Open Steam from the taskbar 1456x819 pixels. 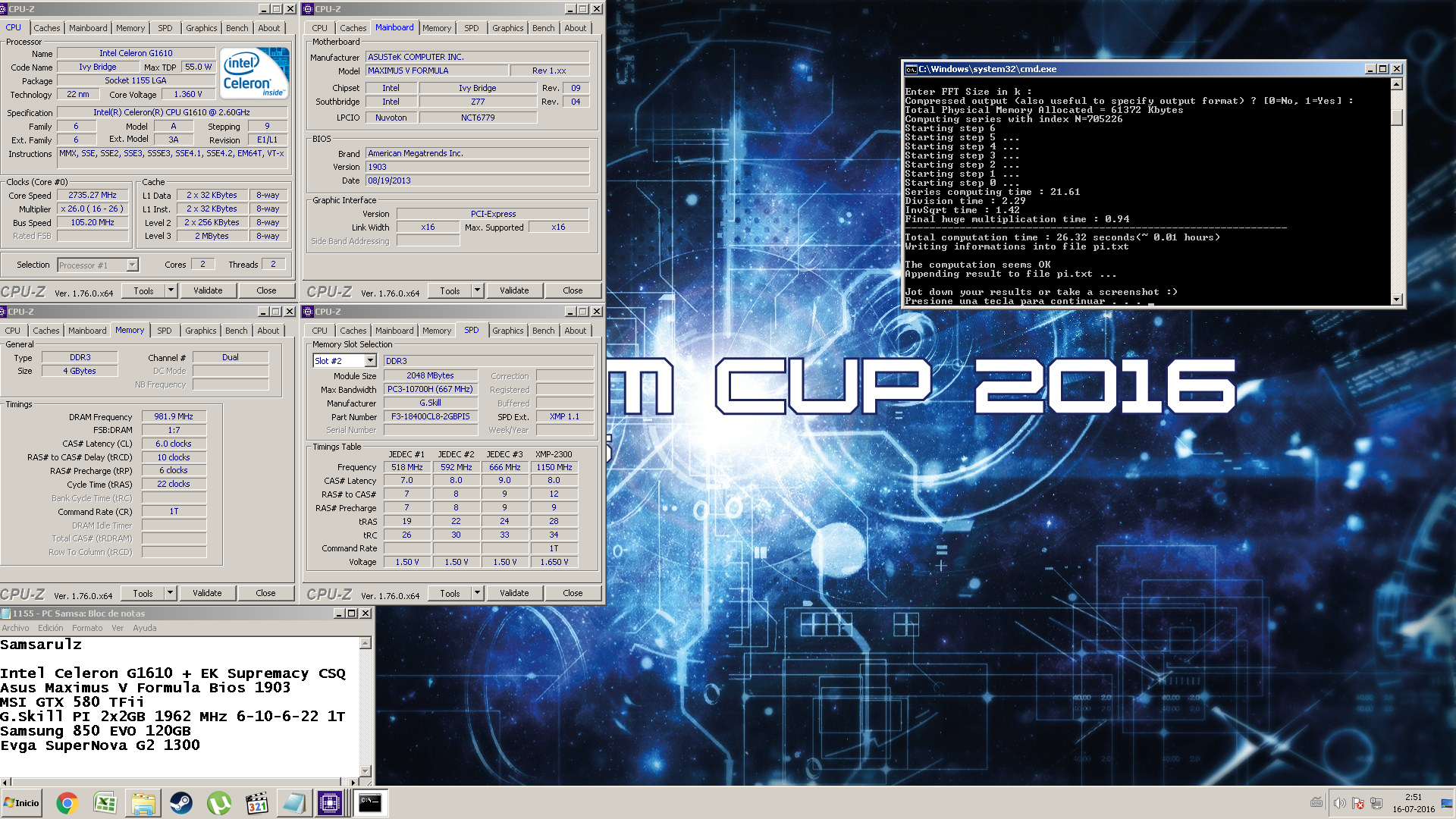pyautogui.click(x=180, y=803)
